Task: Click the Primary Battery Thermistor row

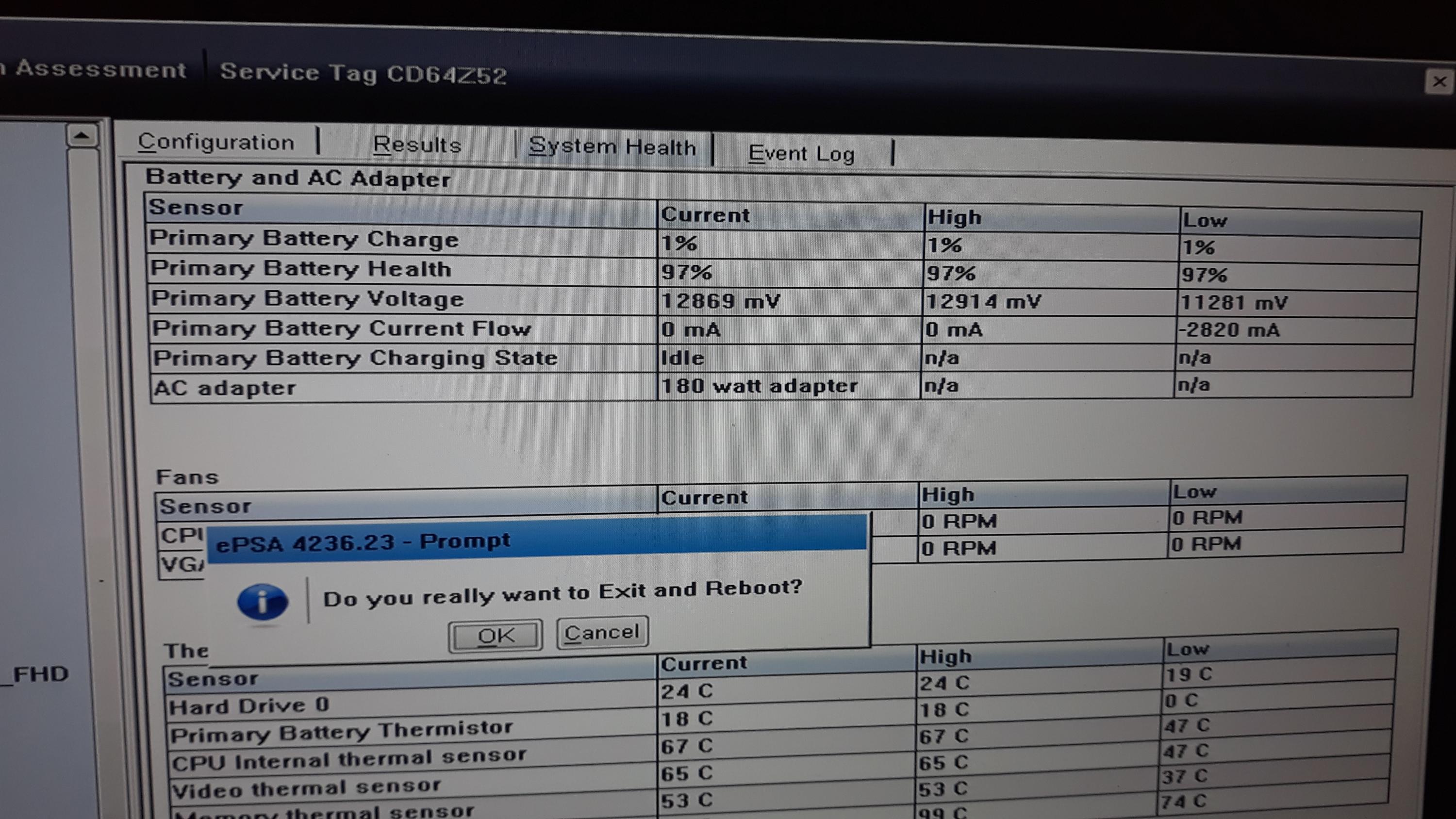Action: coord(341,733)
